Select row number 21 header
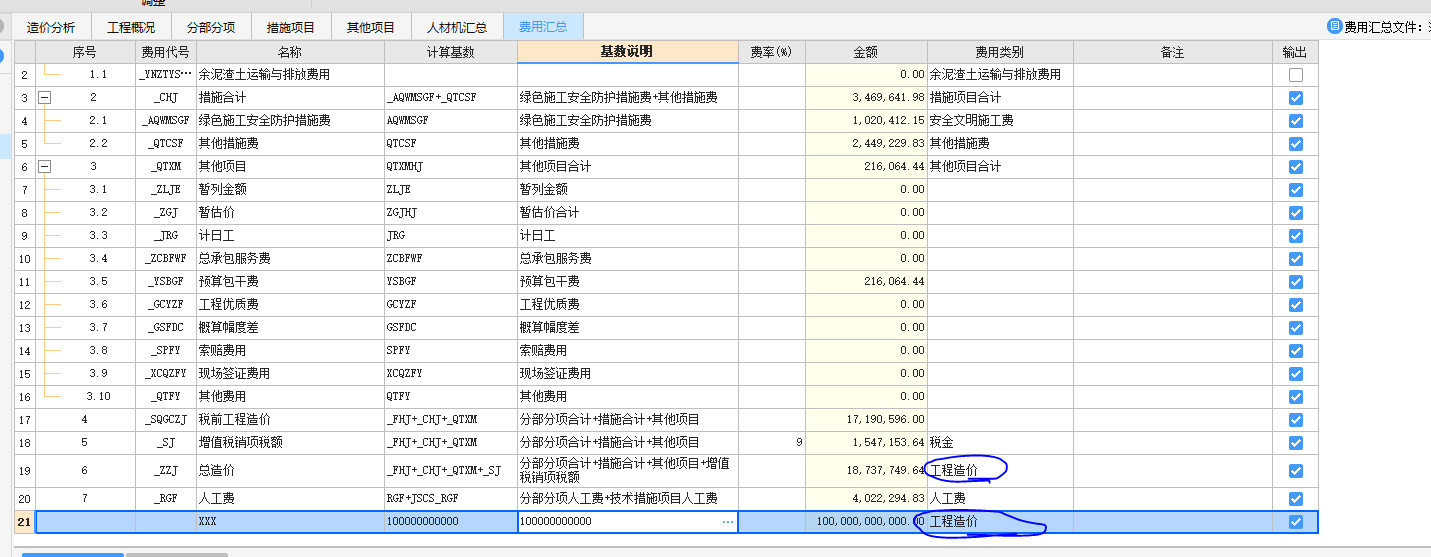Image resolution: width=1431 pixels, height=557 pixels. point(24,522)
